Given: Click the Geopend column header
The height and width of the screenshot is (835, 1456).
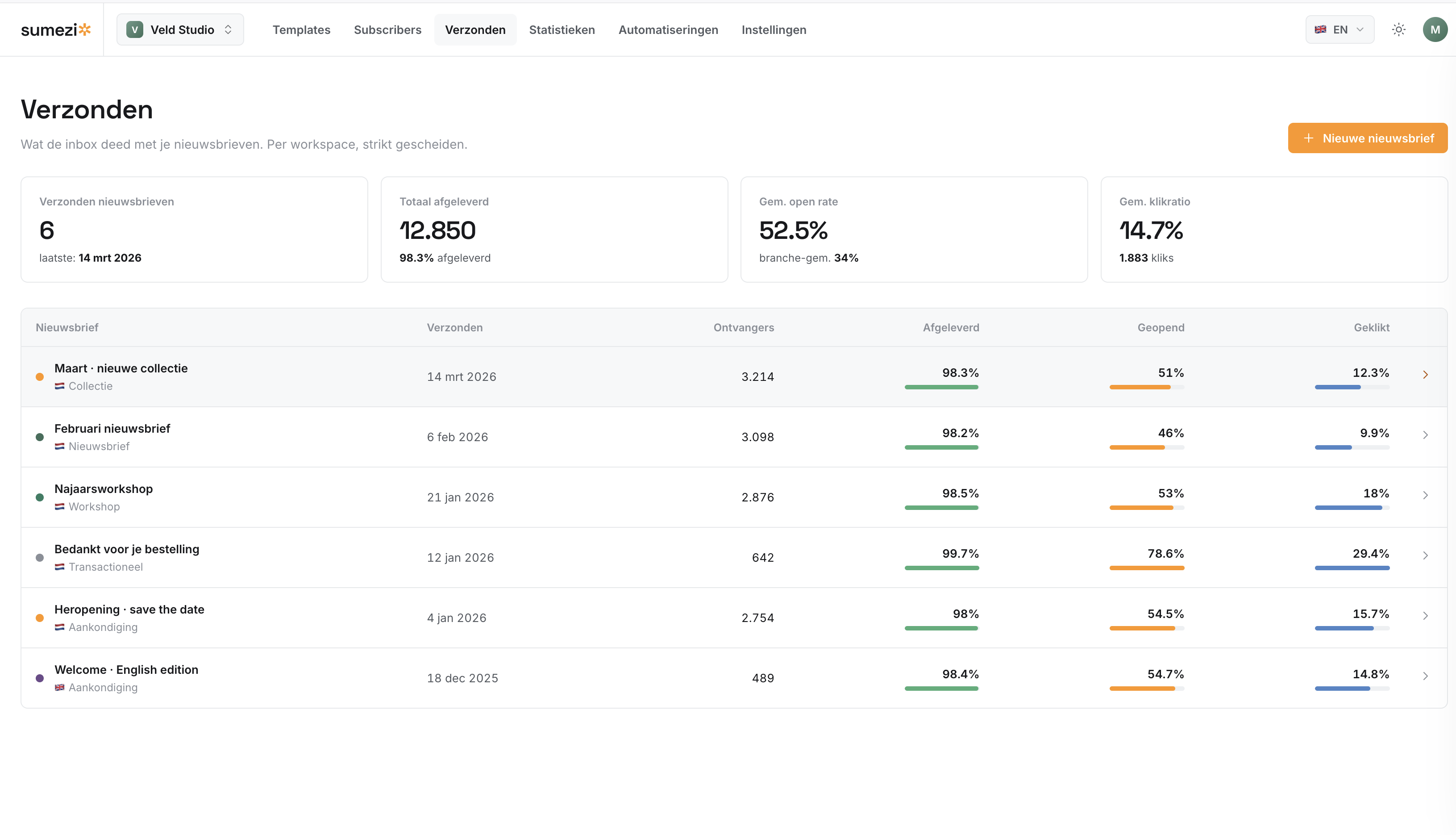Looking at the screenshot, I should point(1161,327).
